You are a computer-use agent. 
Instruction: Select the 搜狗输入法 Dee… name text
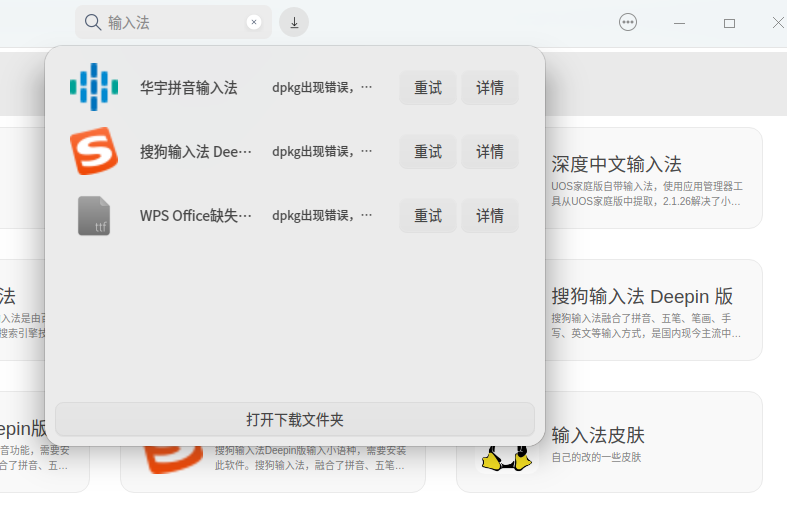click(x=196, y=152)
